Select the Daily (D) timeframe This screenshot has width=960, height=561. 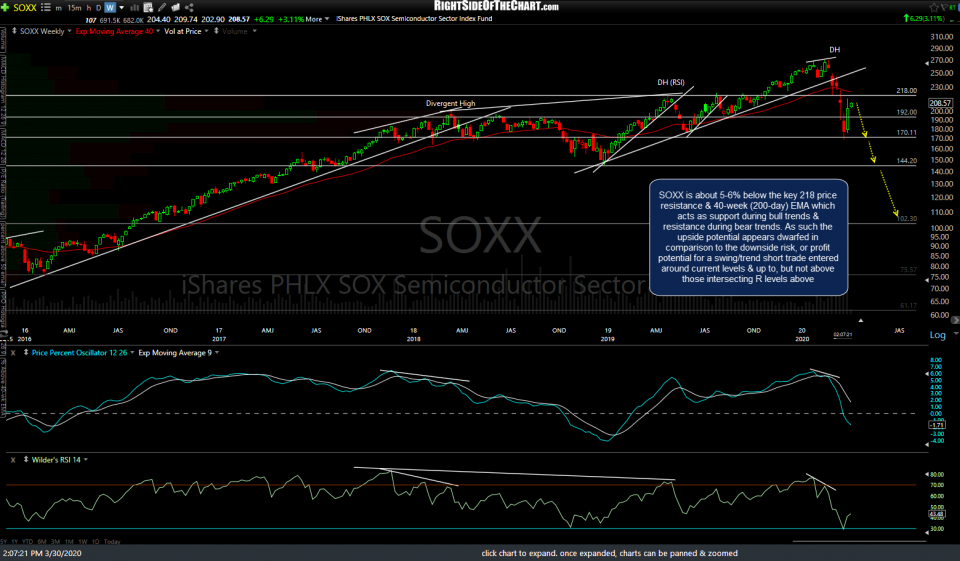point(99,8)
